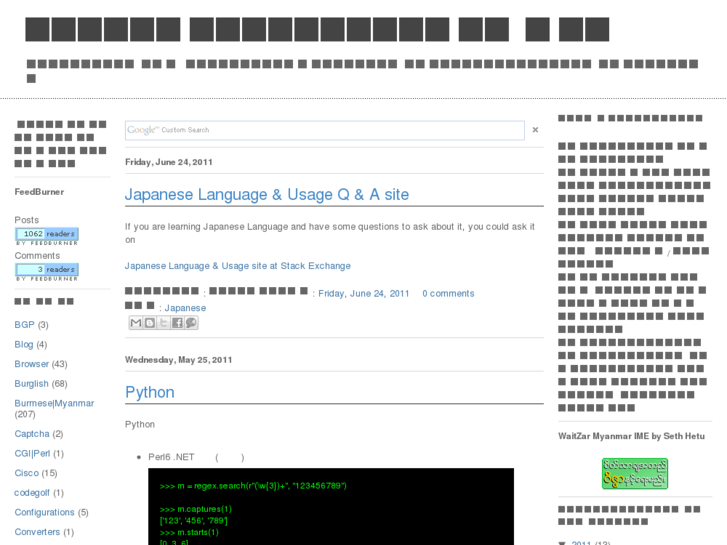Share the post to Twitter
The height and width of the screenshot is (545, 727).
164,323
